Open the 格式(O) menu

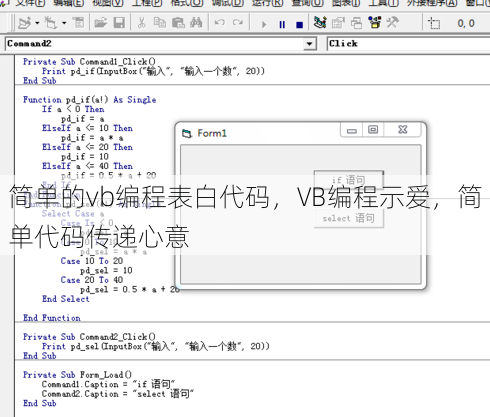(x=187, y=3)
